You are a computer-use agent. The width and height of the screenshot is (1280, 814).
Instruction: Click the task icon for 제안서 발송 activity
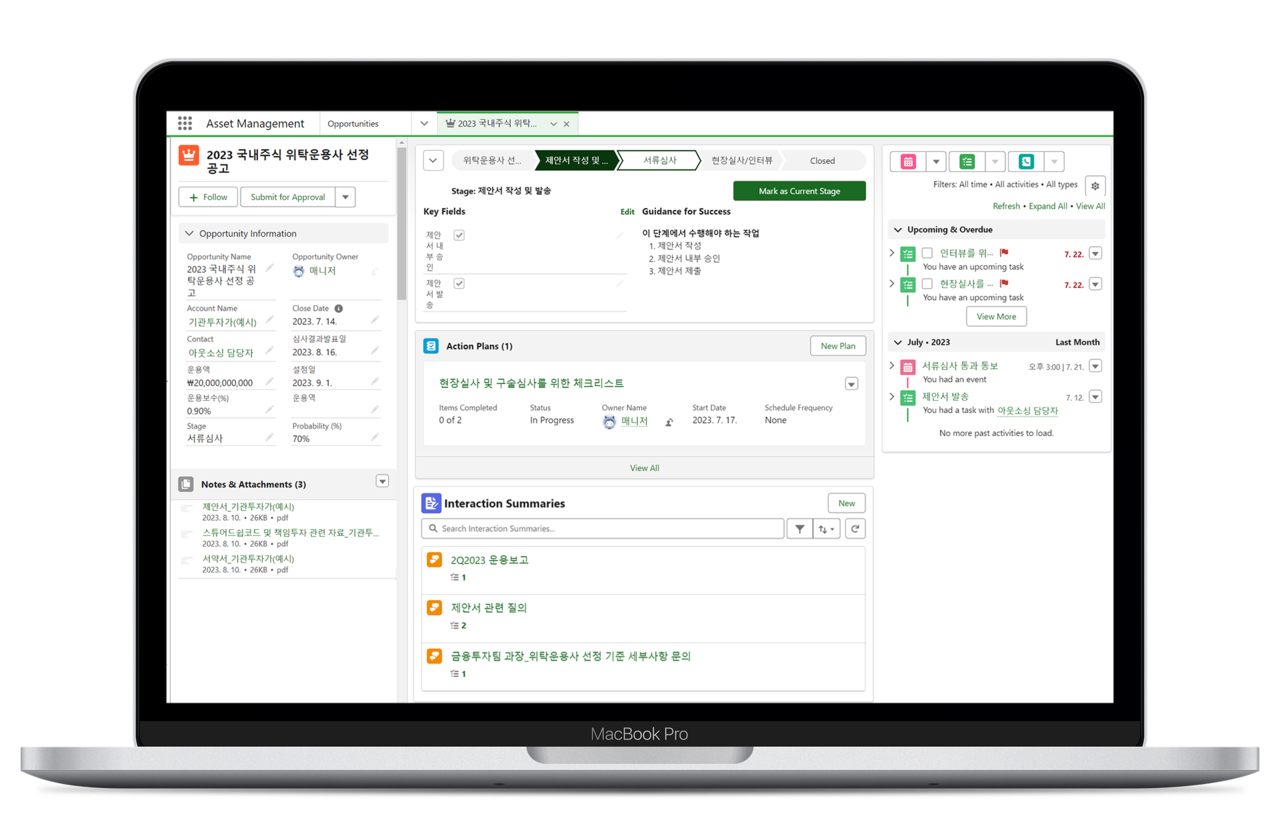pyautogui.click(x=908, y=398)
